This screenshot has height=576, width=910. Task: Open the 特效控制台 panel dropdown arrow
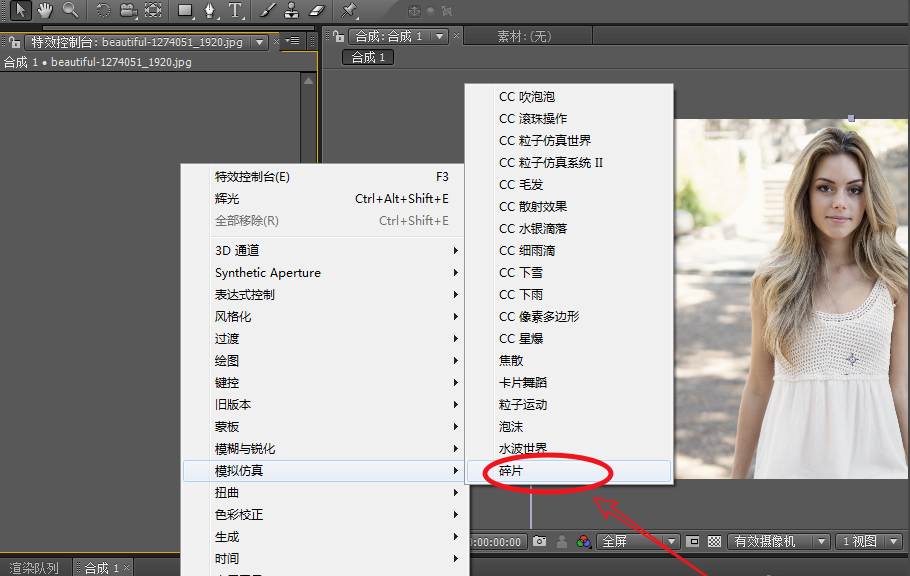259,42
